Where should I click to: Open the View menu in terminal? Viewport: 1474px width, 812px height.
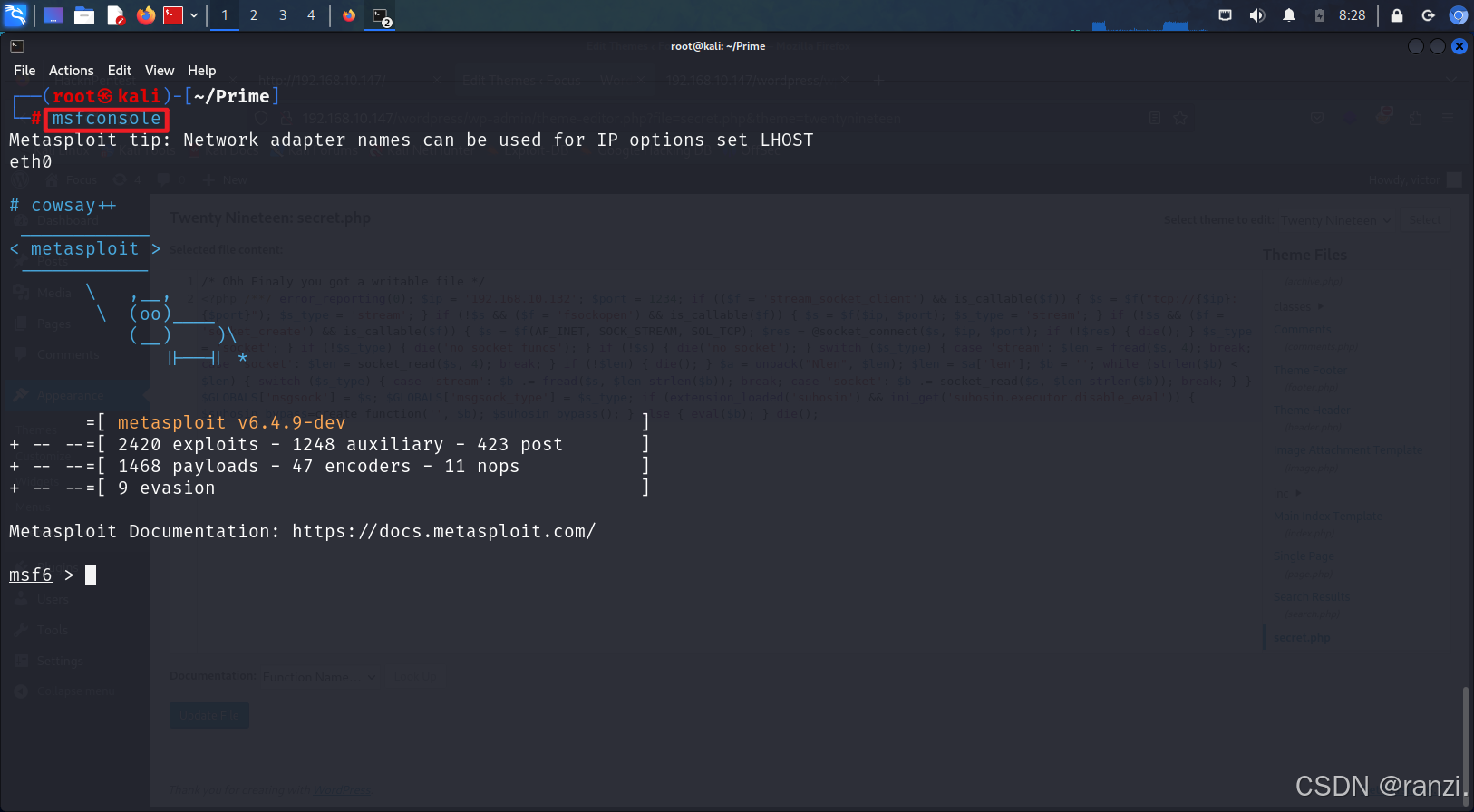point(160,71)
